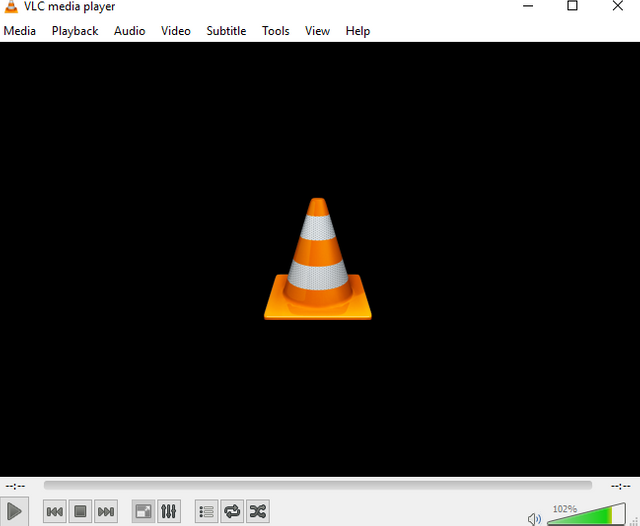Viewport: 640px width, 526px height.
Task: Close the VLC media player window
Action: [618, 6]
